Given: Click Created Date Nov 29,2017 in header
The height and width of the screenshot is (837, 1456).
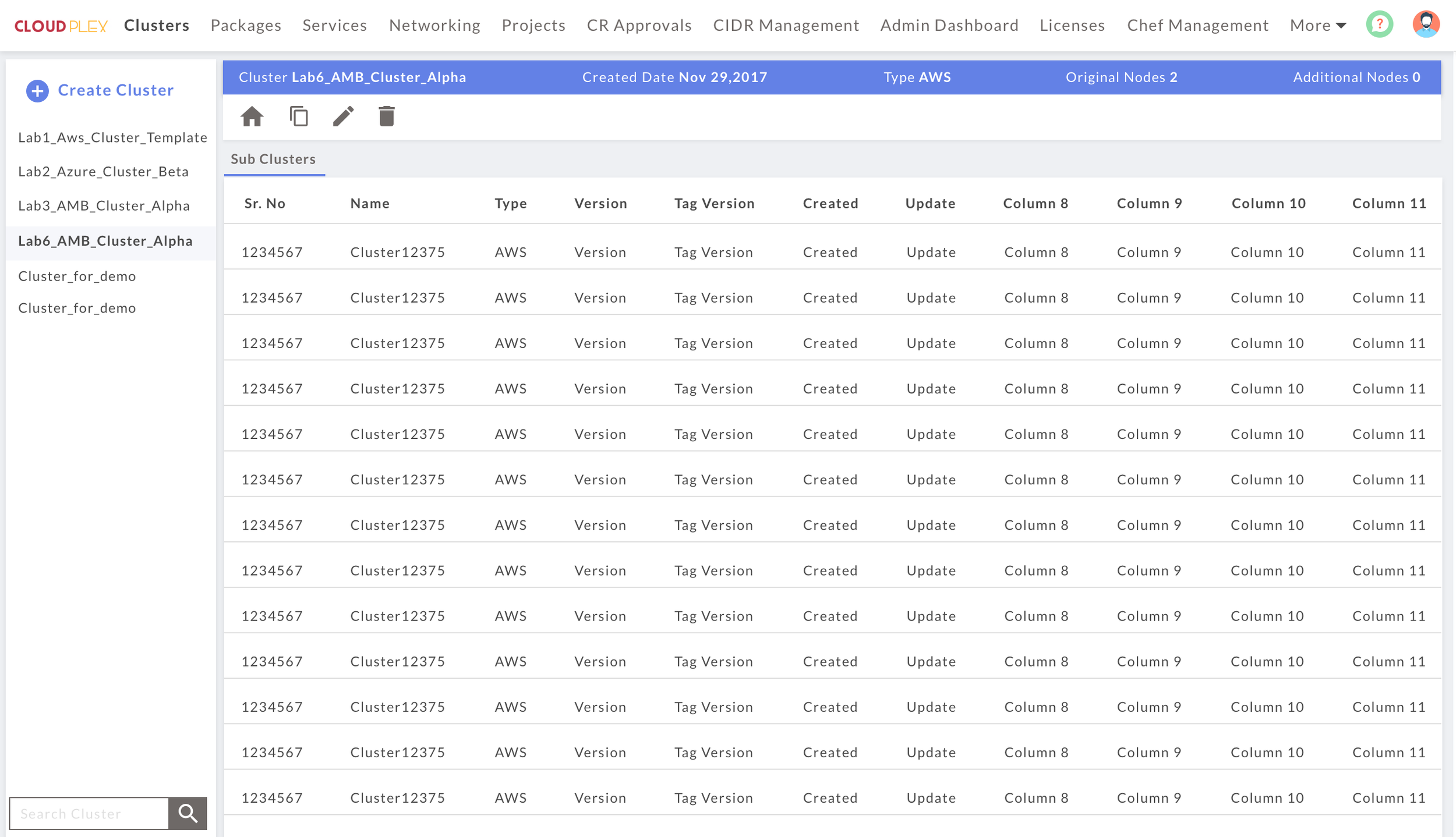Looking at the screenshot, I should click(674, 77).
